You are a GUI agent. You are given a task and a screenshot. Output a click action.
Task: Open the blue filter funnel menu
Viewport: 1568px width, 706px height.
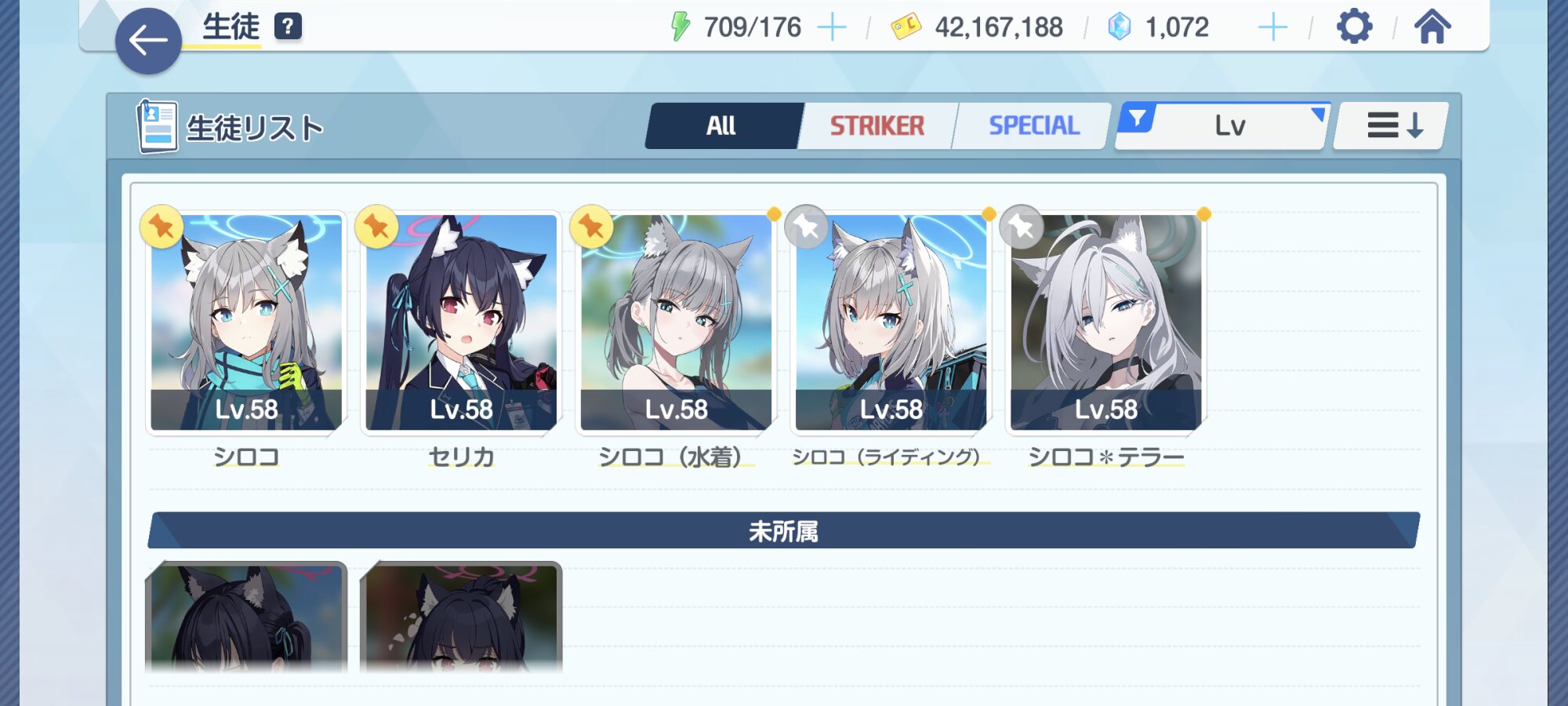point(1137,118)
